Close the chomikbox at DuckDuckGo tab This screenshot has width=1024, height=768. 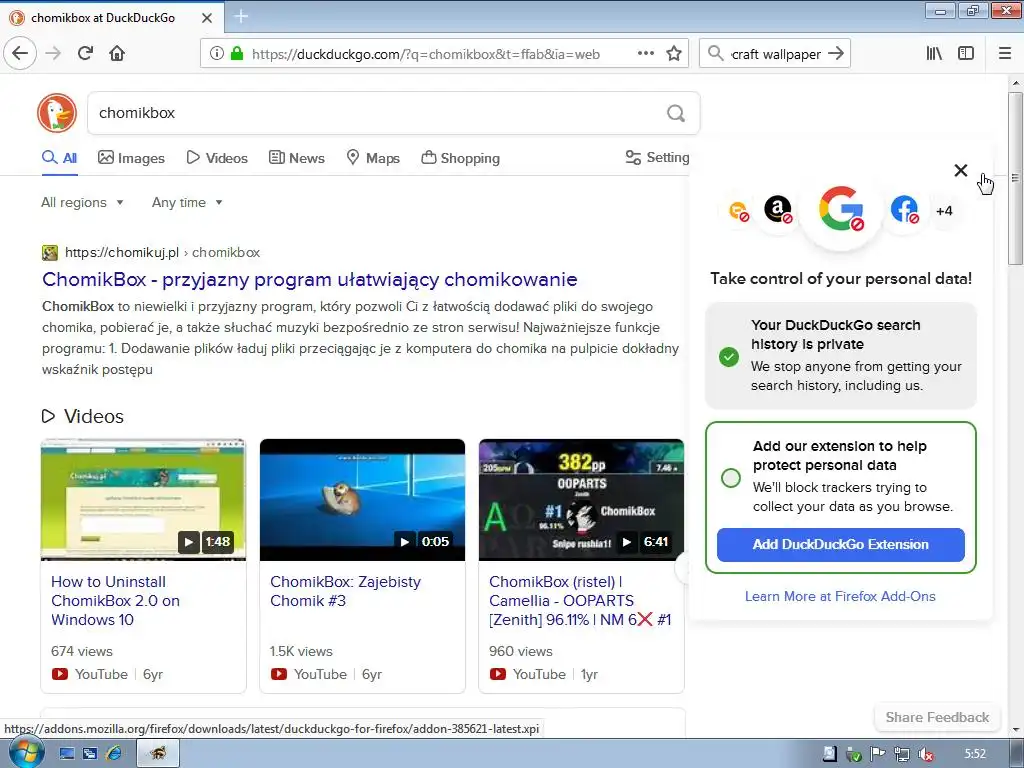(x=207, y=18)
